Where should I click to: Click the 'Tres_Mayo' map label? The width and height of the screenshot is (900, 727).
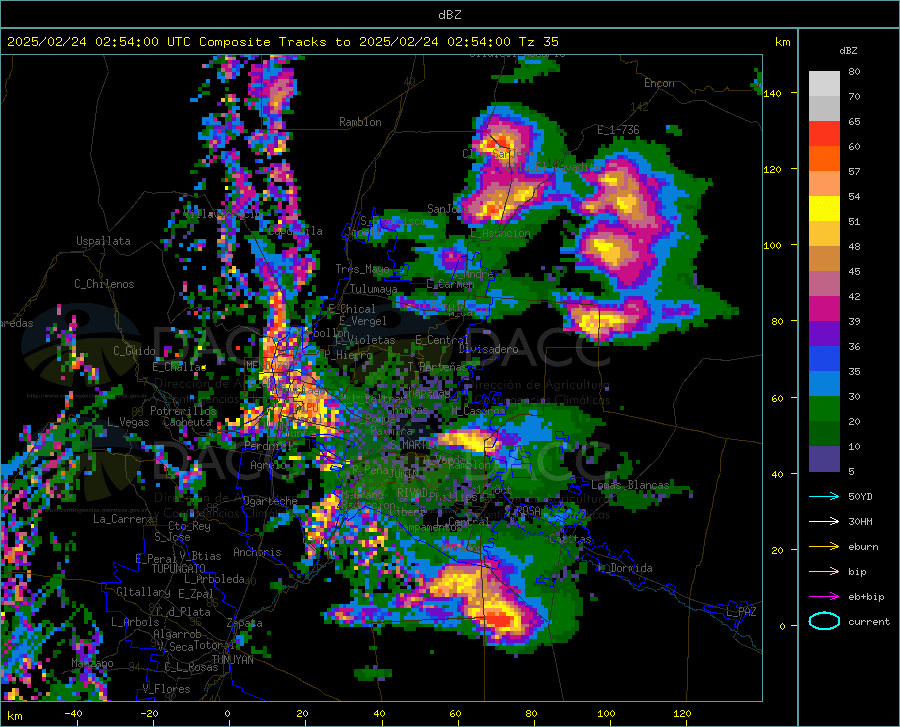point(362,269)
